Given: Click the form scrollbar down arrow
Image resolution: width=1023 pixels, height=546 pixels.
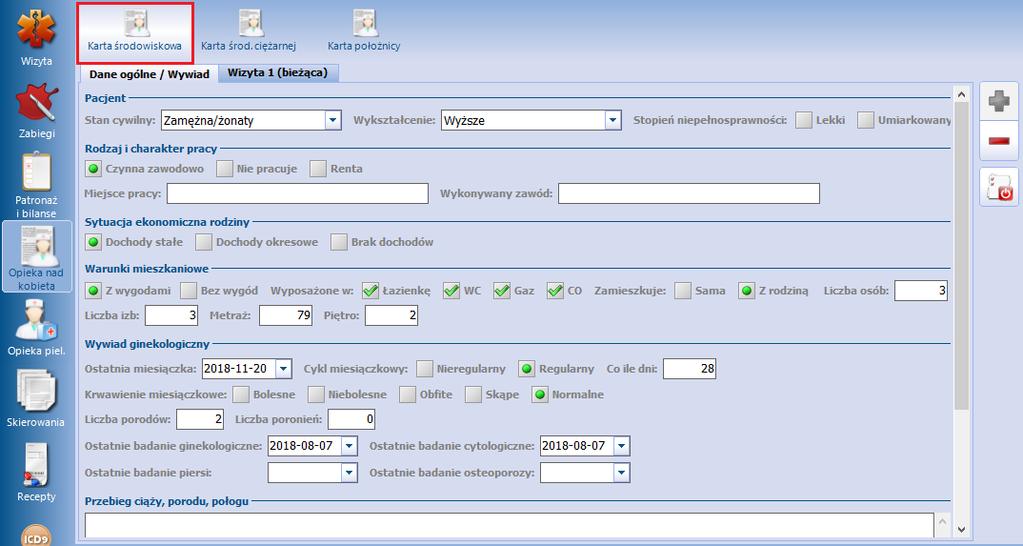Looking at the screenshot, I should coord(961,528).
